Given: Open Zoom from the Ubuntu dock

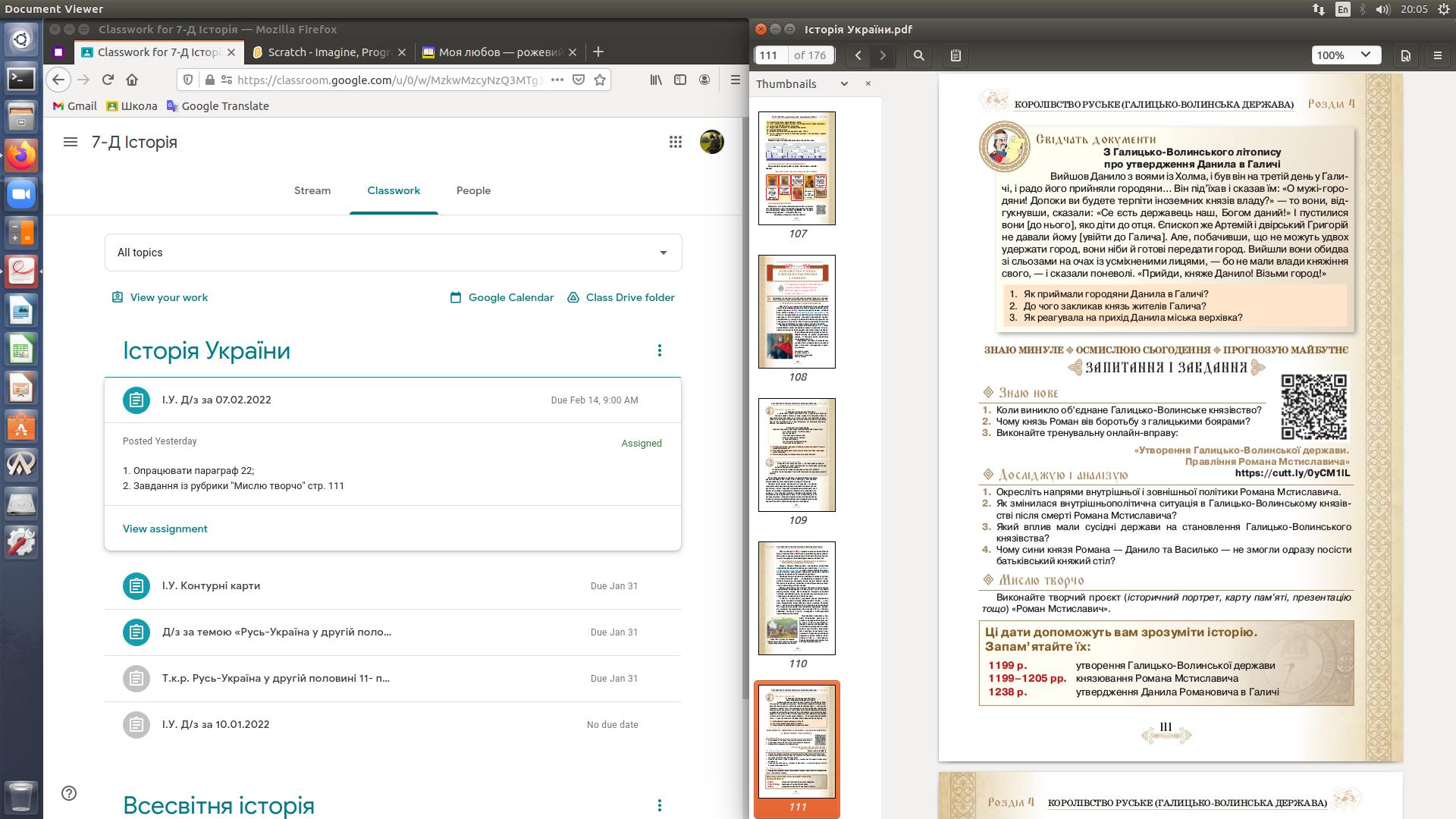Looking at the screenshot, I should click(21, 195).
